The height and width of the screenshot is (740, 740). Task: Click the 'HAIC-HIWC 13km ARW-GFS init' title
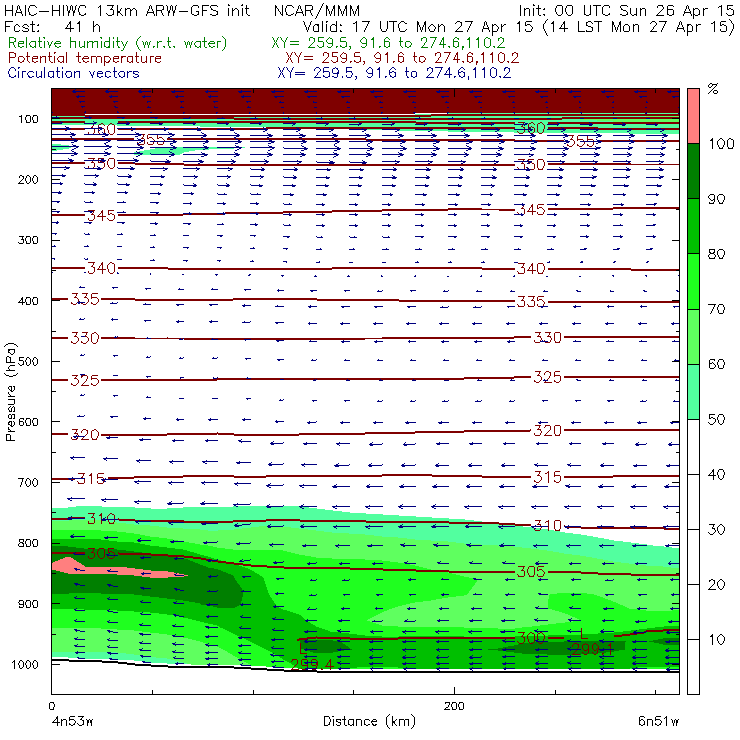tap(127, 11)
